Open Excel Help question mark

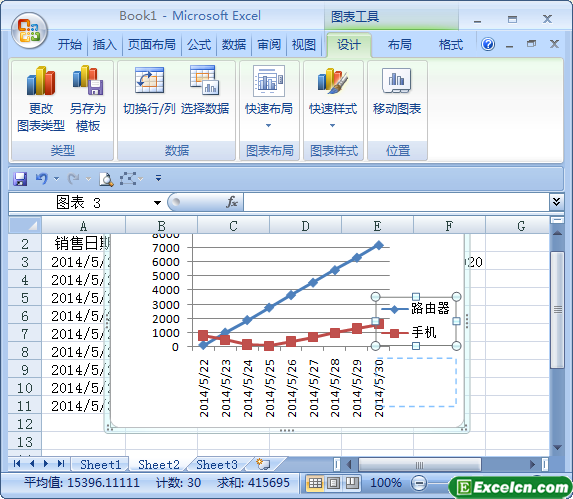pyautogui.click(x=488, y=45)
